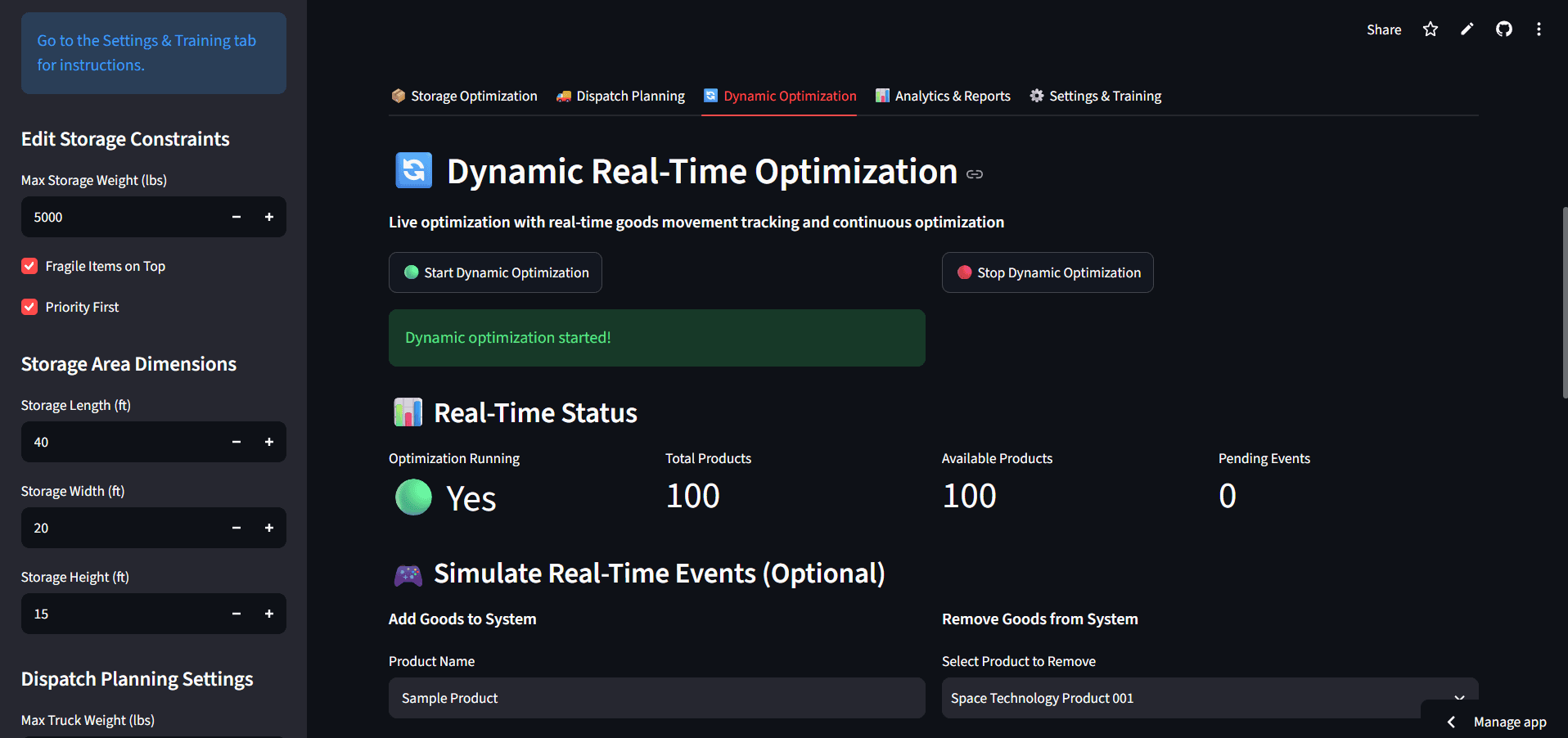Screen dimensions: 1568x738
Task: Increase Storage Height with plus
Action: pyautogui.click(x=269, y=614)
